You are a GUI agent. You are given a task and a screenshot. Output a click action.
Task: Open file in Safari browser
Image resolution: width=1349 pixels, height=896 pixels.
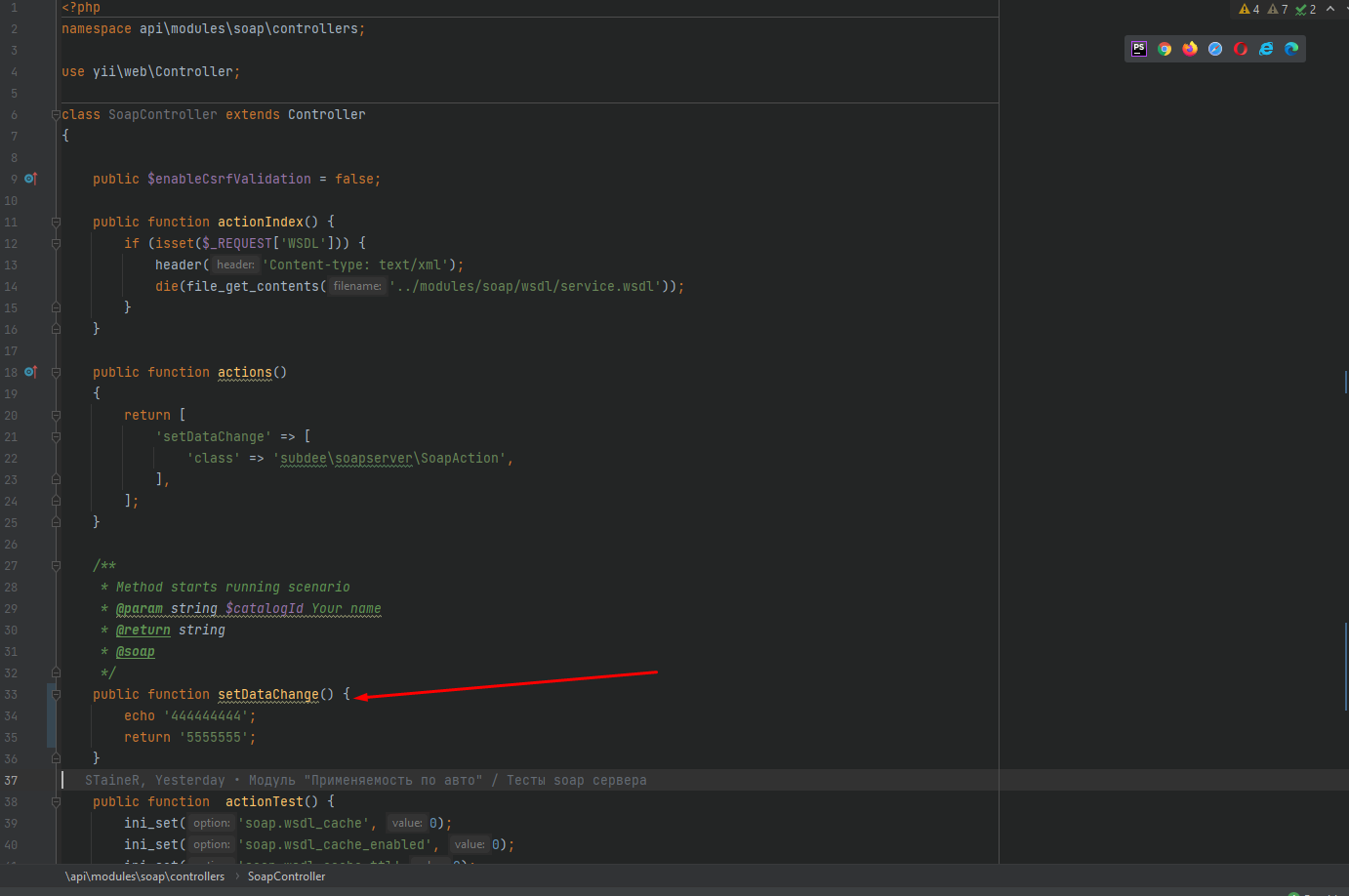click(1215, 49)
